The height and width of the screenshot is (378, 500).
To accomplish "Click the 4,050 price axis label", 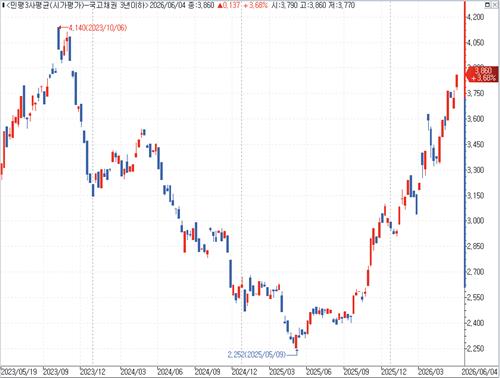I will (475, 43).
